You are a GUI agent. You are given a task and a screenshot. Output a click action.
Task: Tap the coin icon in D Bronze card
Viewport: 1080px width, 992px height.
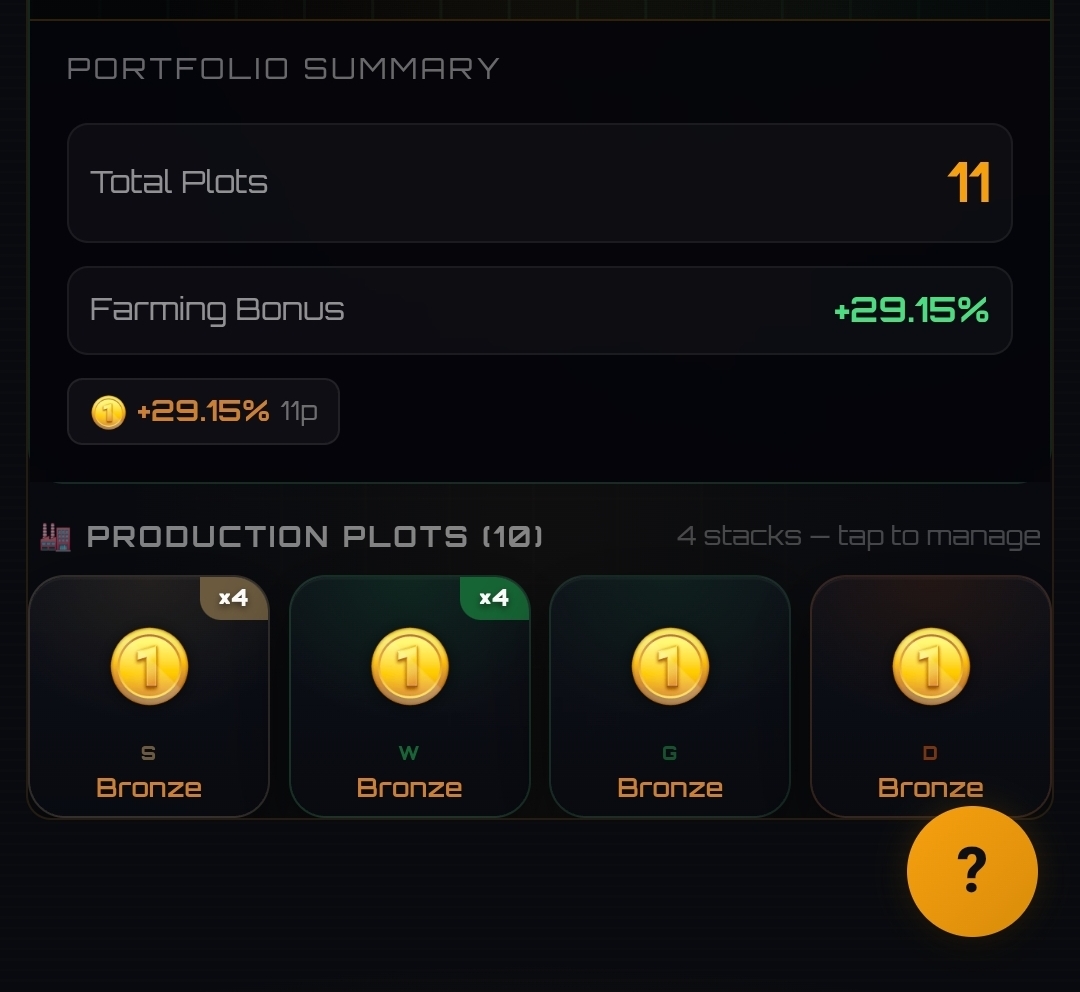point(931,666)
